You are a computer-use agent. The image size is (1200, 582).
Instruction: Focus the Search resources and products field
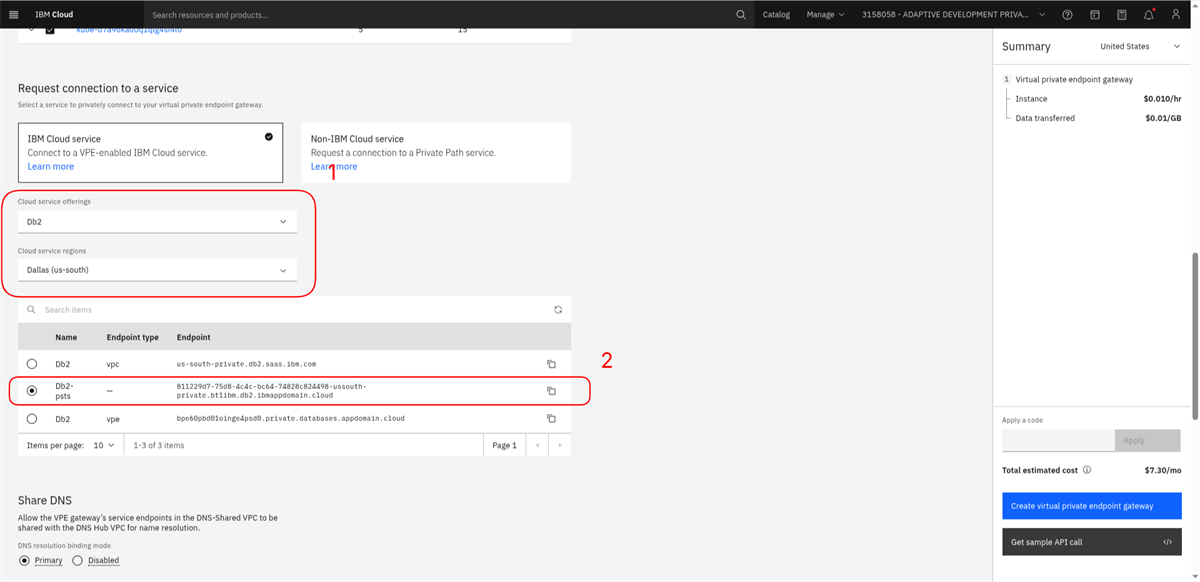coord(437,15)
